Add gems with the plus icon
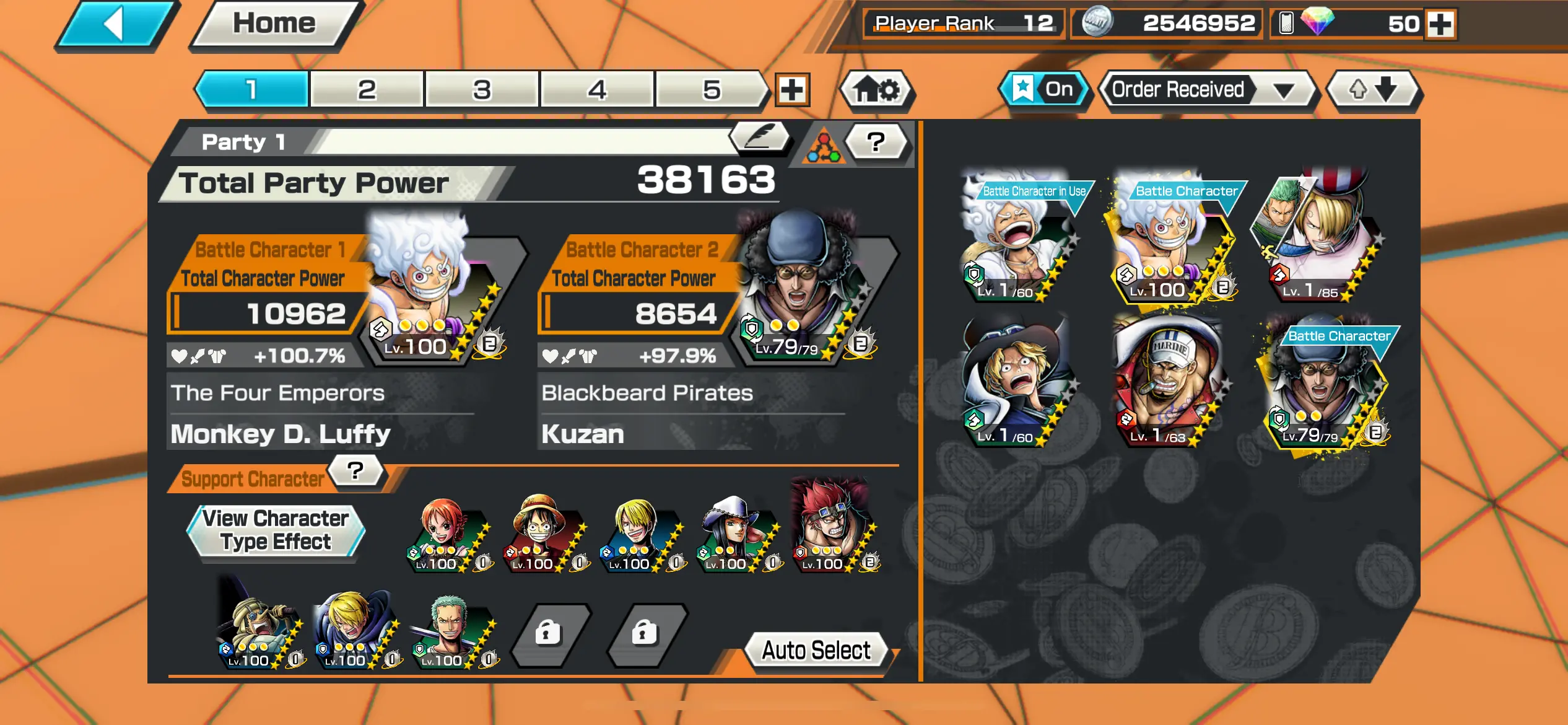Image resolution: width=1568 pixels, height=725 pixels. pyautogui.click(x=1440, y=24)
